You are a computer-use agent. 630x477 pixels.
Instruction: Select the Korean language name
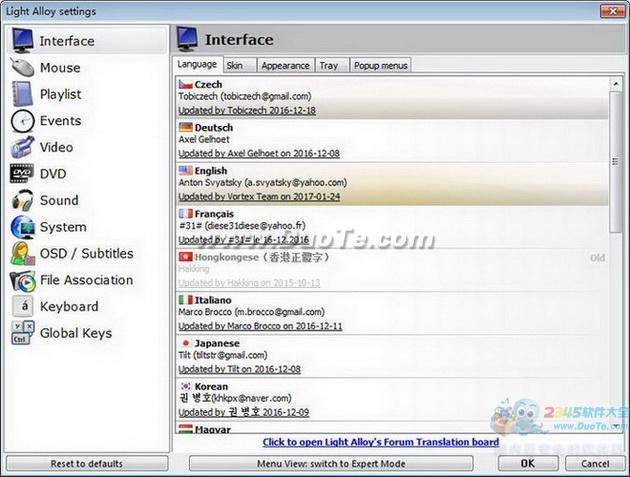click(211, 386)
